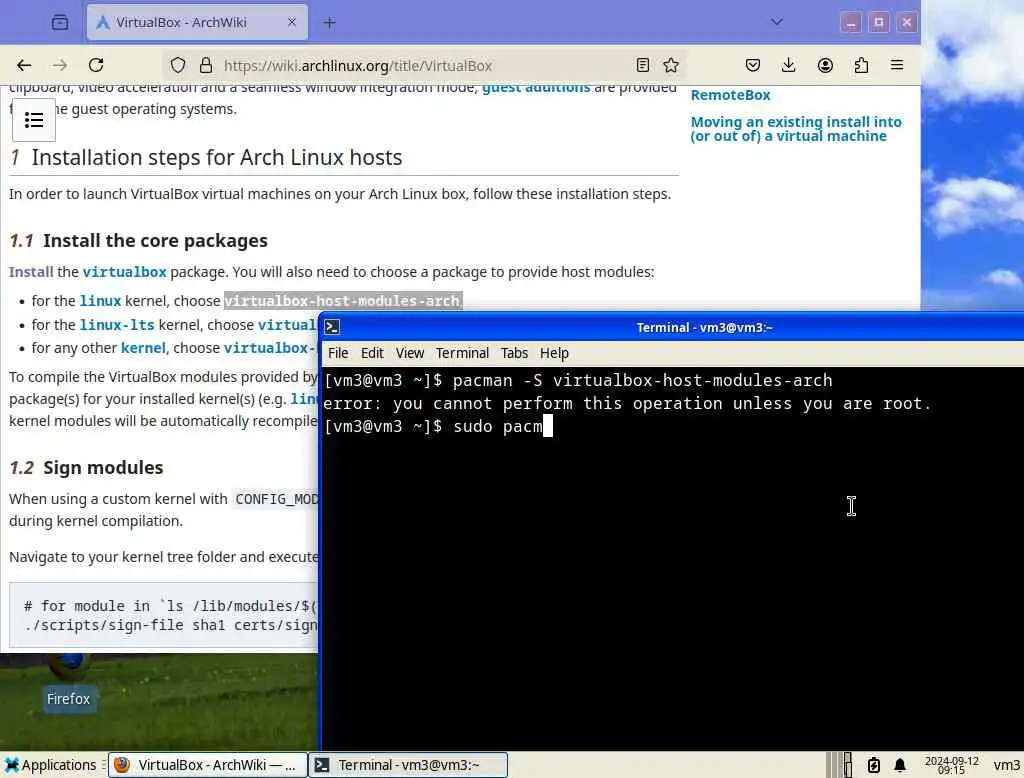This screenshot has width=1024, height=778.
Task: Click the panel clock showing 09:15
Action: tap(952, 765)
